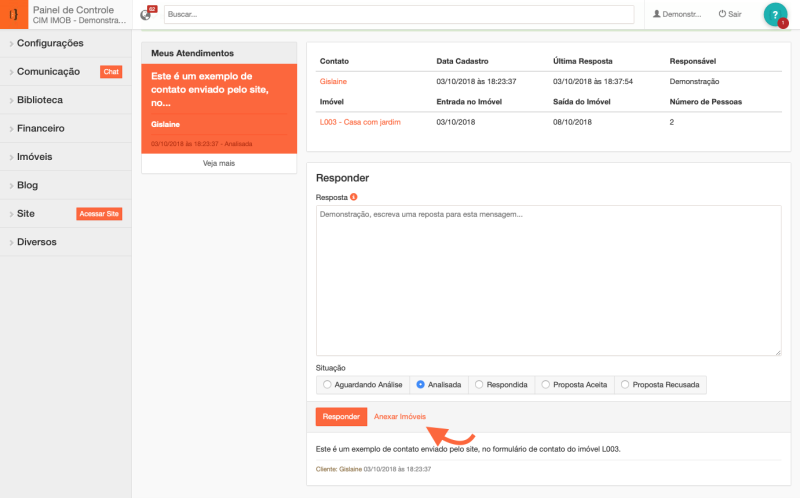This screenshot has height=498, width=800.
Task: Open the Biblioteca menu item
Action: point(40,100)
